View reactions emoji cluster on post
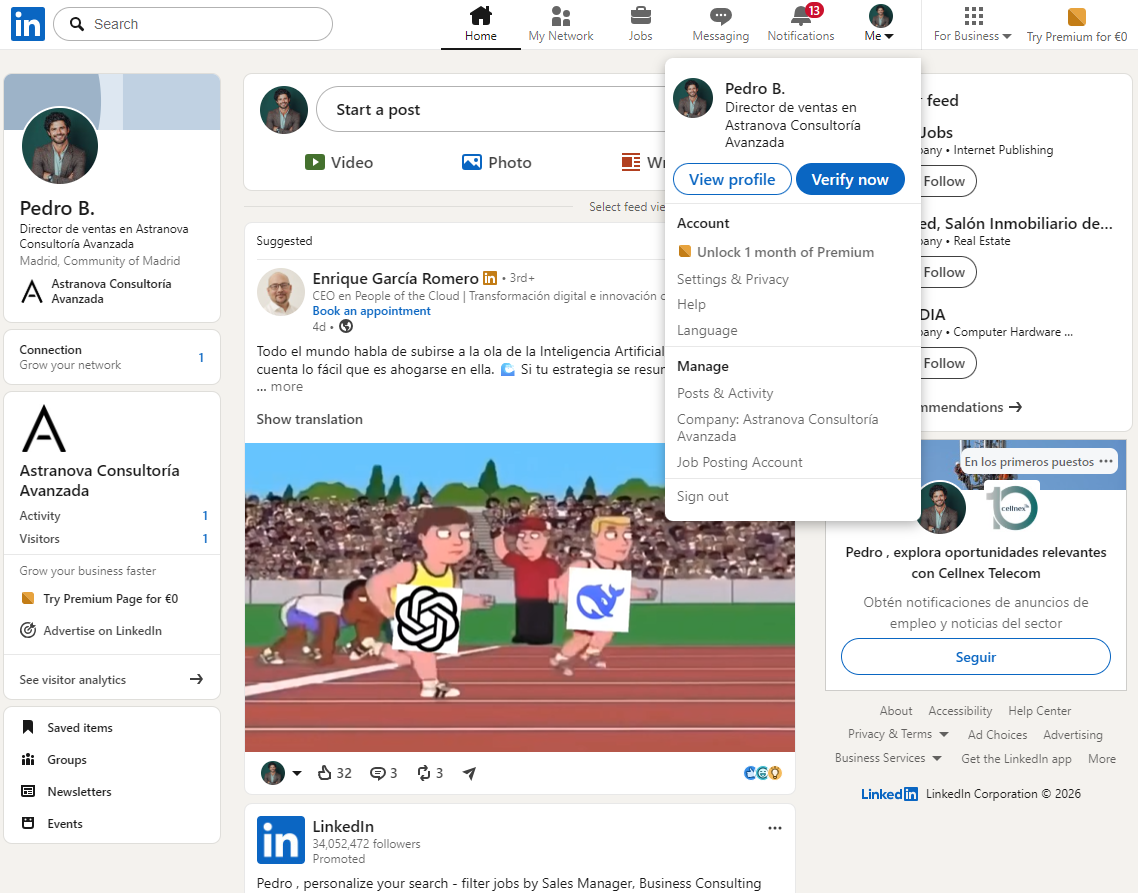1138x893 pixels. click(763, 773)
